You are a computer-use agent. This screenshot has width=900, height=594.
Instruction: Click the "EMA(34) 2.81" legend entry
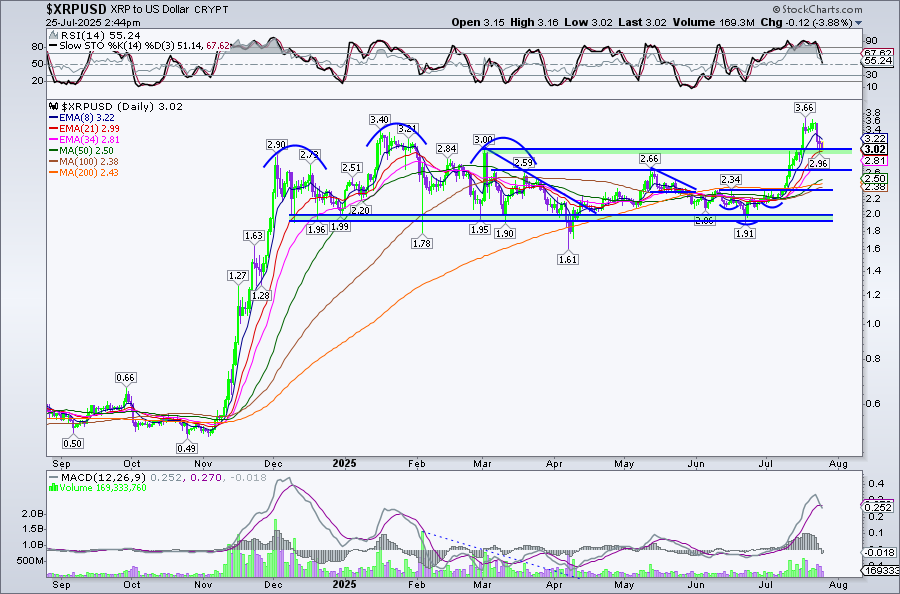[x=84, y=139]
